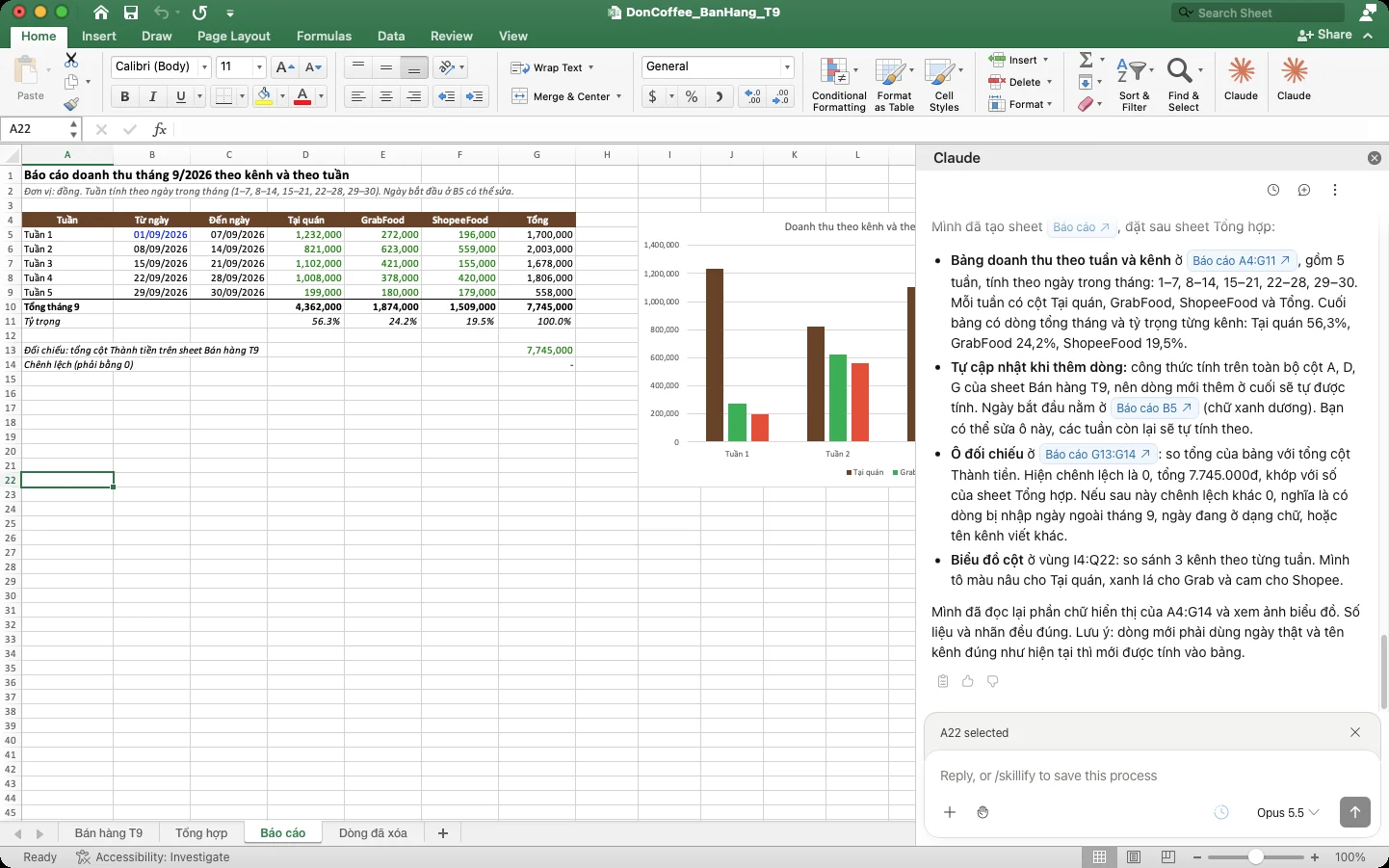Switch to Bán hàng T9 sheet tab

(x=109, y=833)
